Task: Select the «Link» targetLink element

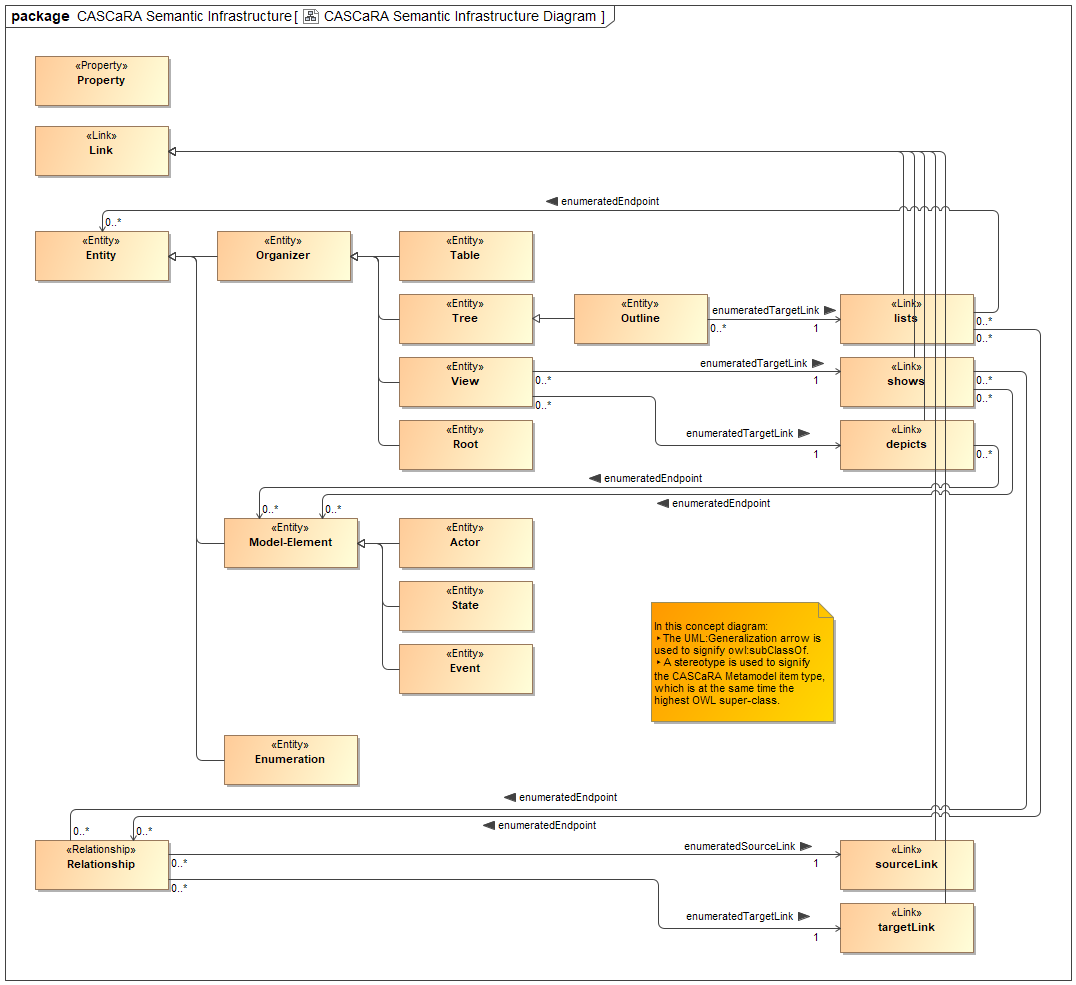Action: (906, 927)
